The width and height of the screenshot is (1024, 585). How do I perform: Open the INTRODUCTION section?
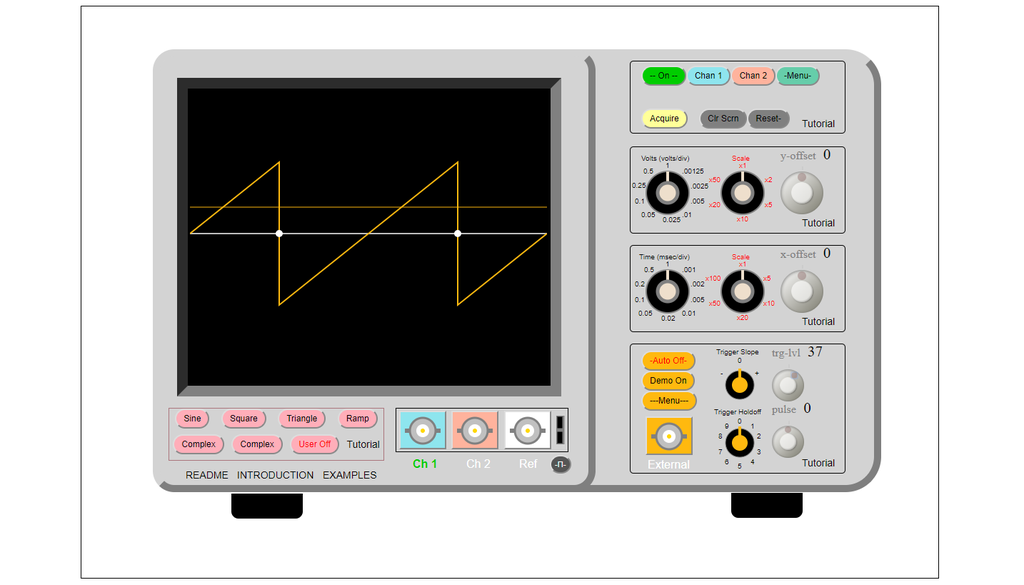(276, 475)
